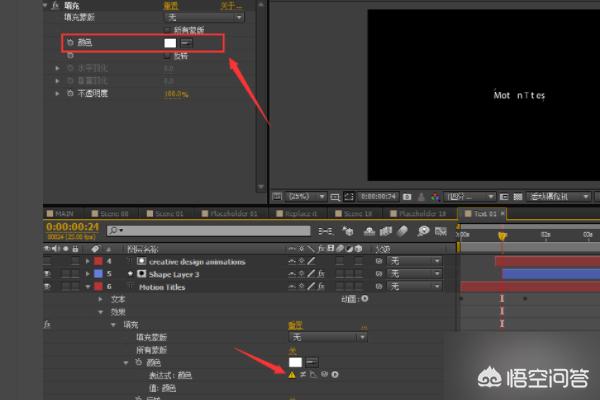Switch to the MAIN composition tab

[65, 213]
